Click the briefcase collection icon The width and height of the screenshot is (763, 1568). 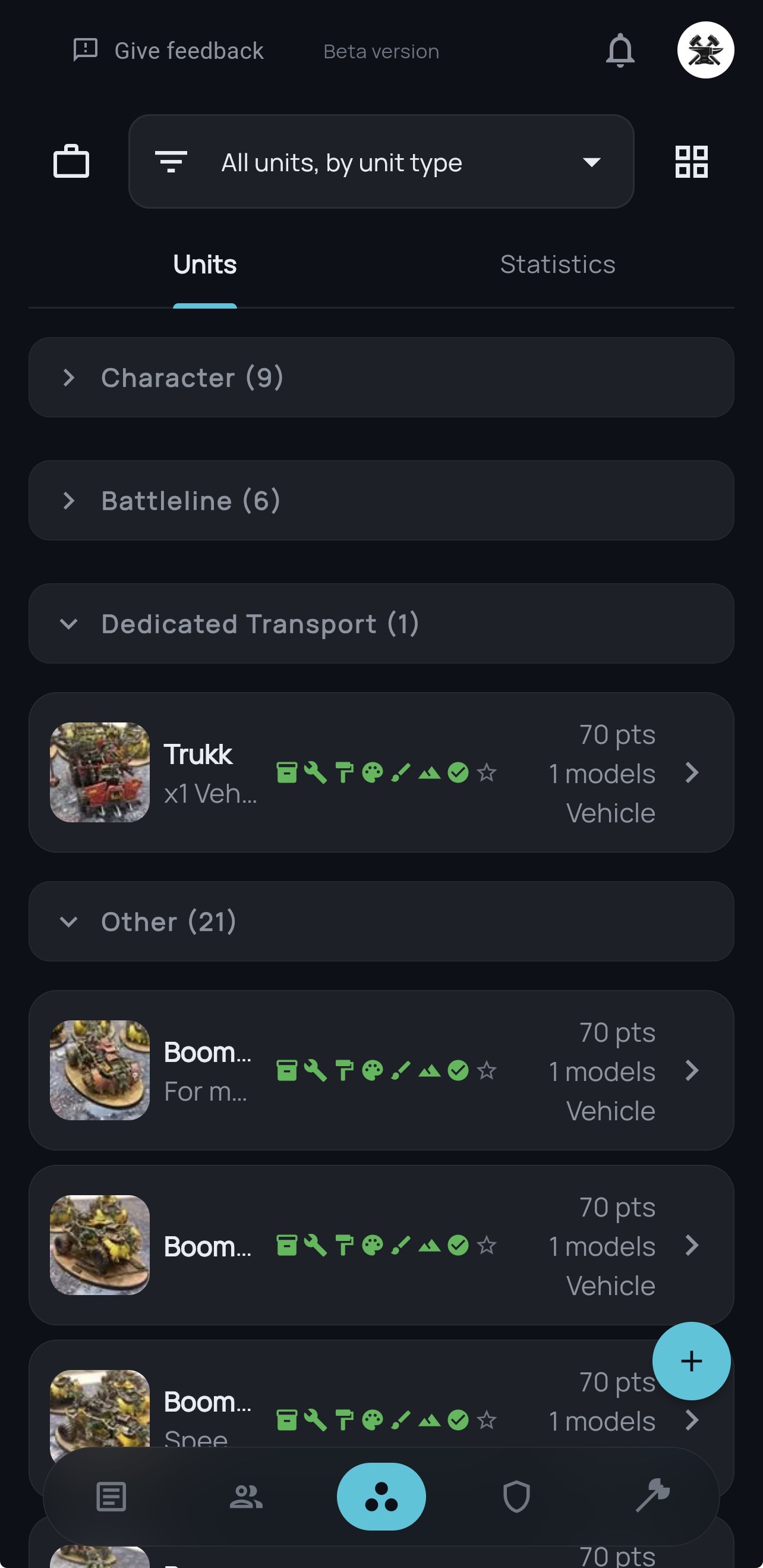coord(71,162)
